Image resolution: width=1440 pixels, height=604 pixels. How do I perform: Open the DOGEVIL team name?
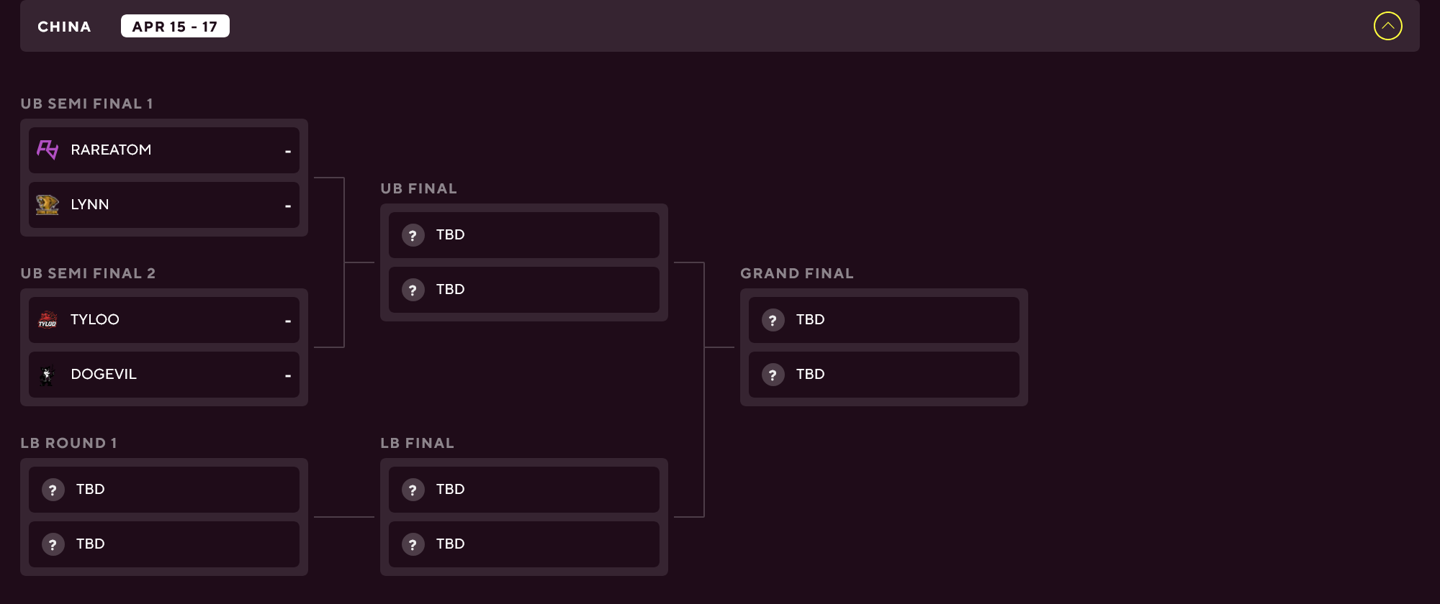tap(103, 375)
